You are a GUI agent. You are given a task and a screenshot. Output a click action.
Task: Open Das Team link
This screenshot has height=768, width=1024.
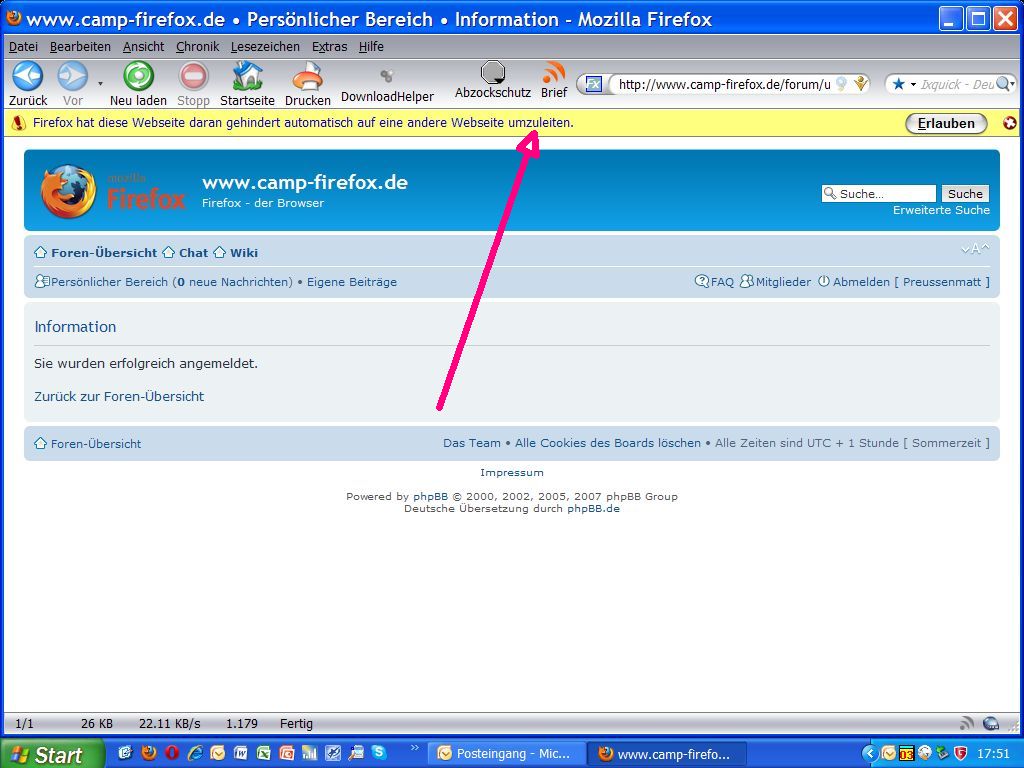point(472,443)
